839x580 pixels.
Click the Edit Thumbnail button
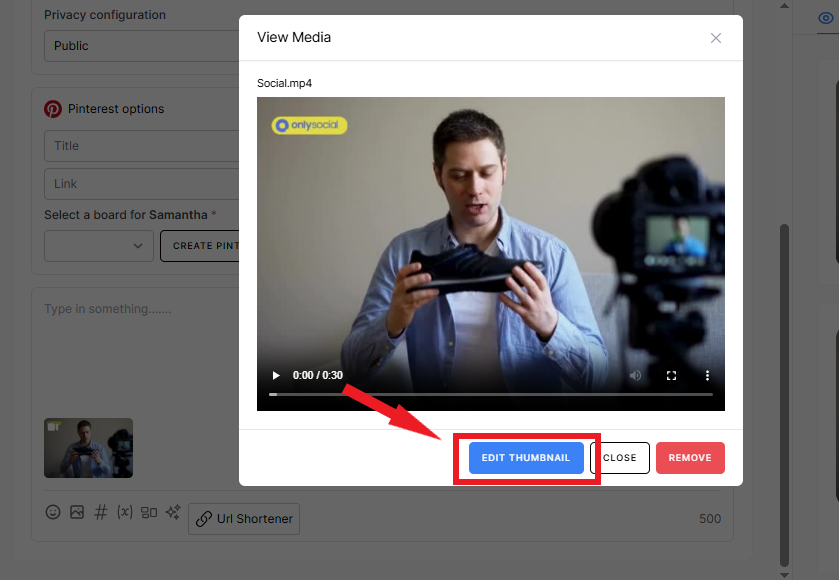(x=526, y=458)
